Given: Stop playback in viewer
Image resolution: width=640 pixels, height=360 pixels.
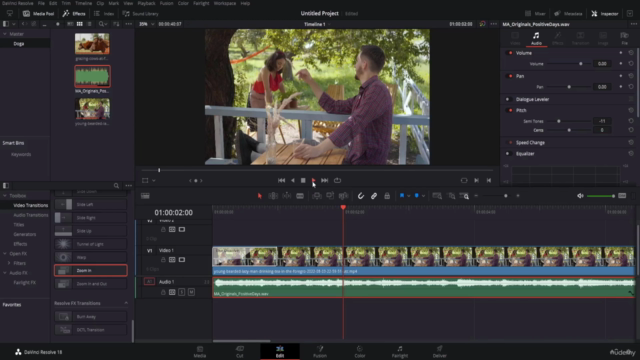Looking at the screenshot, I should click(303, 180).
